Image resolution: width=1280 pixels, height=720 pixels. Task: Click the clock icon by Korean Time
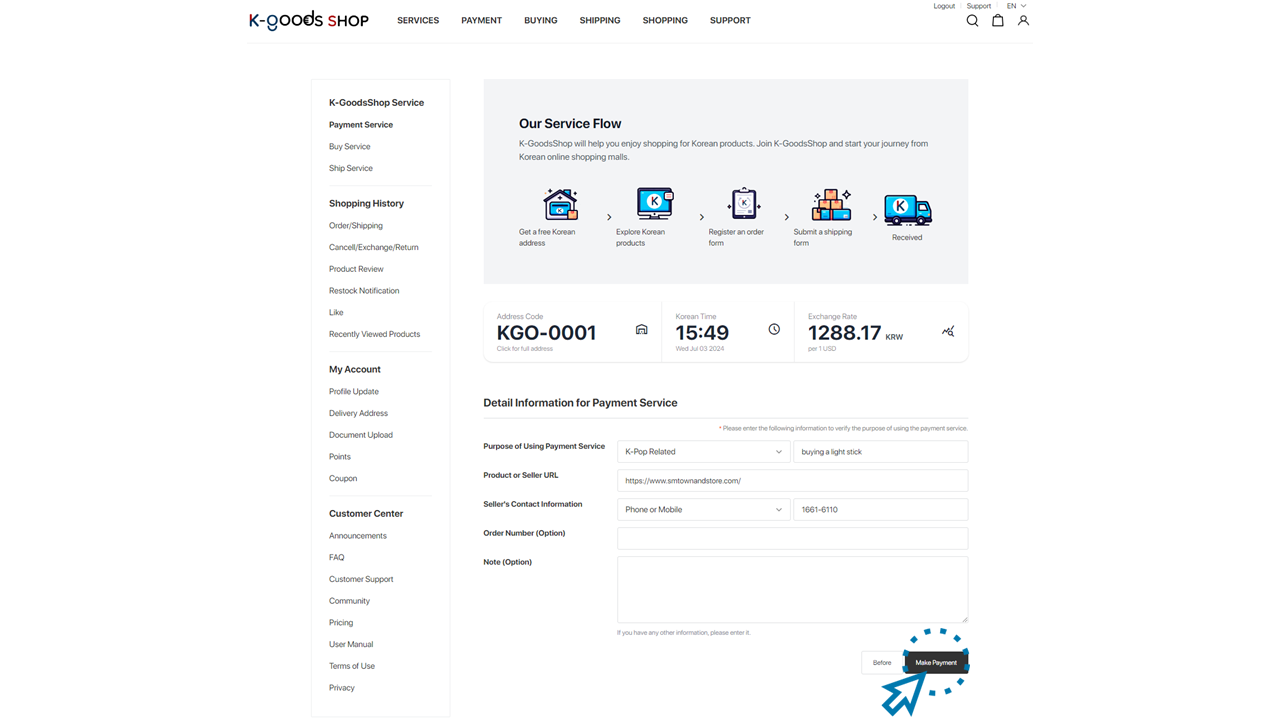click(x=774, y=330)
